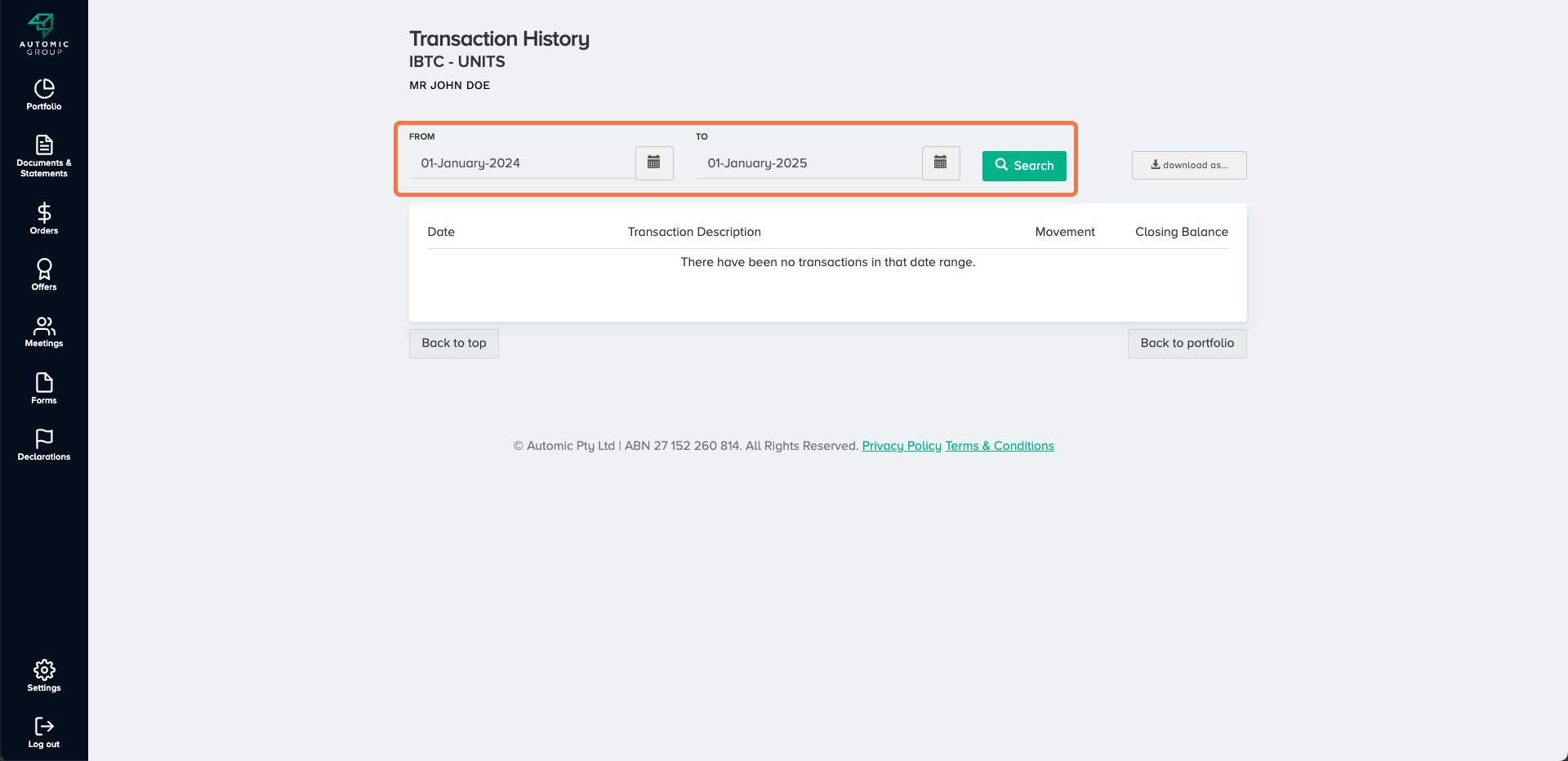1568x761 pixels.
Task: Click the Back to top button
Action: click(454, 344)
